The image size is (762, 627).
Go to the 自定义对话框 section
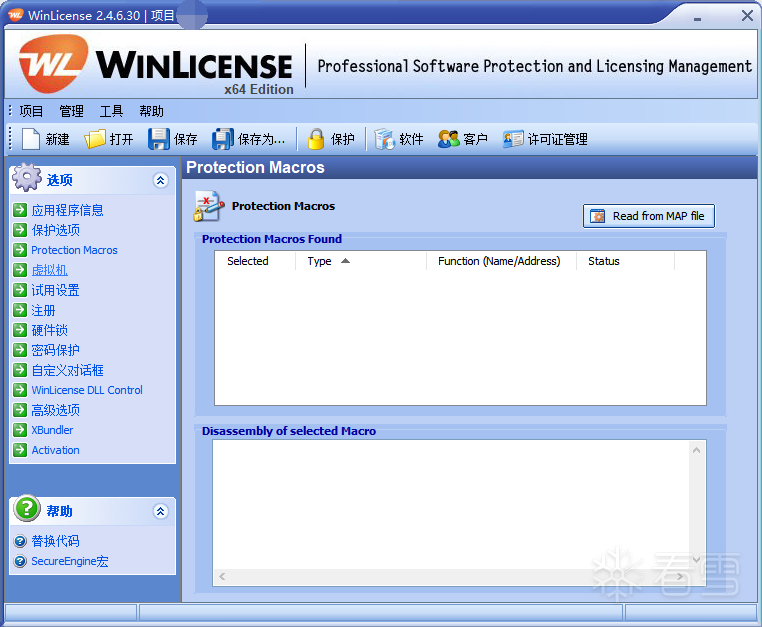point(67,370)
